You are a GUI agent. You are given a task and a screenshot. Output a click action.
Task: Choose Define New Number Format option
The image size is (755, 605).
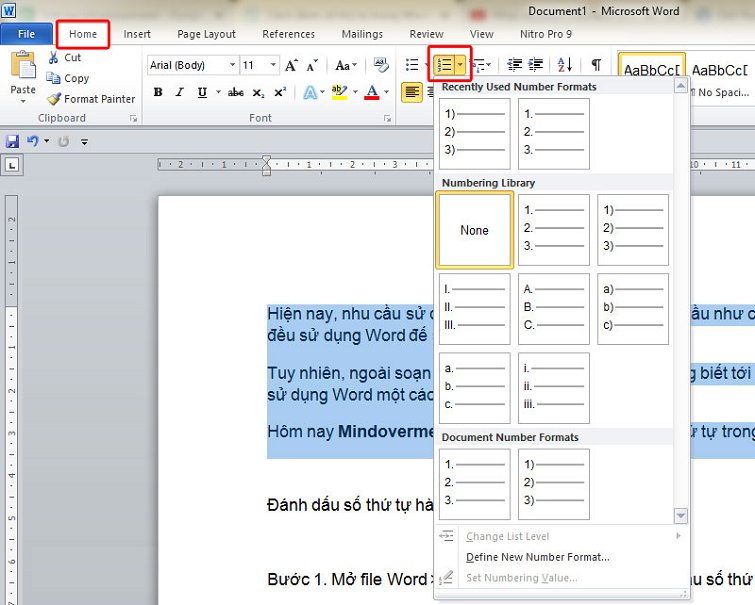(538, 557)
